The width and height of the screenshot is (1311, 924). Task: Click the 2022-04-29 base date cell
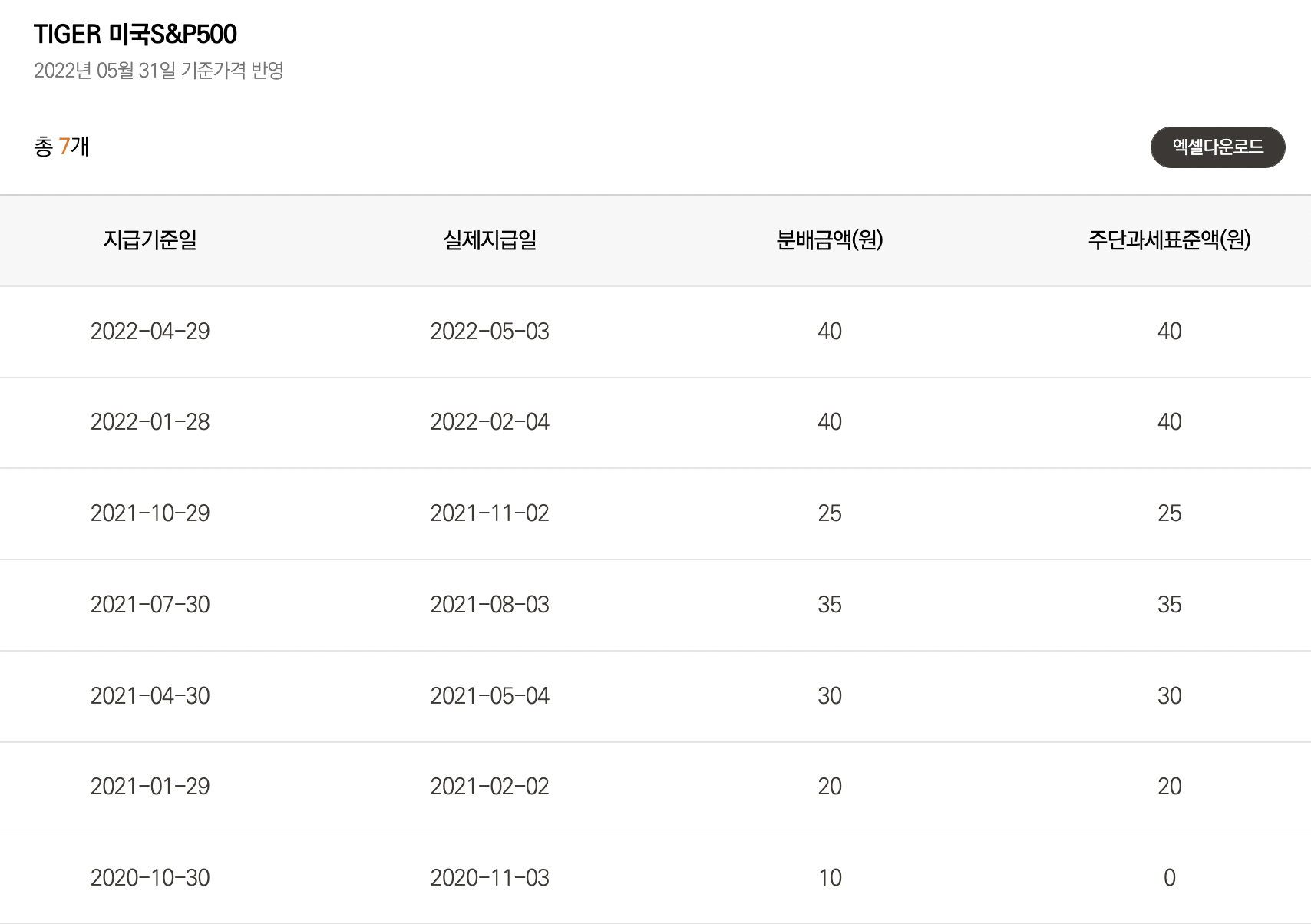pyautogui.click(x=150, y=332)
